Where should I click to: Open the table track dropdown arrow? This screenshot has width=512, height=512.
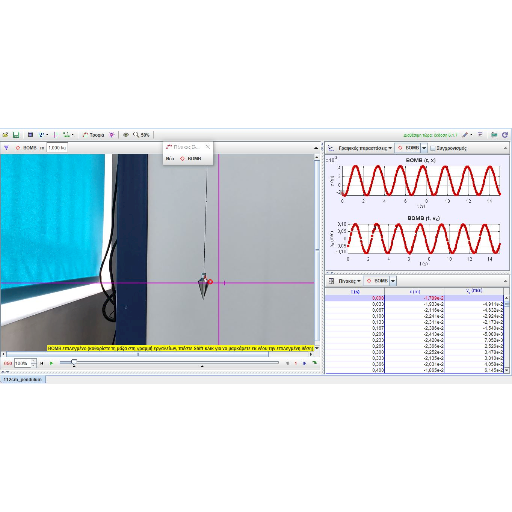(393, 281)
